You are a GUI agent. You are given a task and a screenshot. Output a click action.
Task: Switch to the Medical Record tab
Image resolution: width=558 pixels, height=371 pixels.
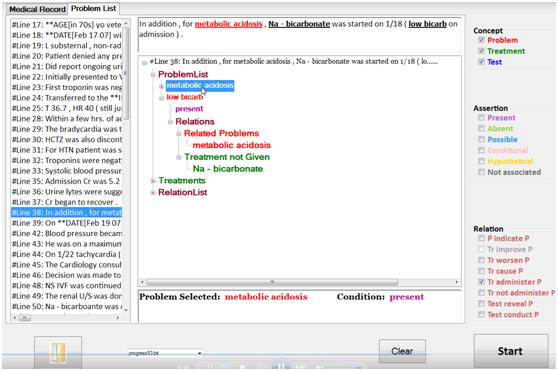click(37, 9)
